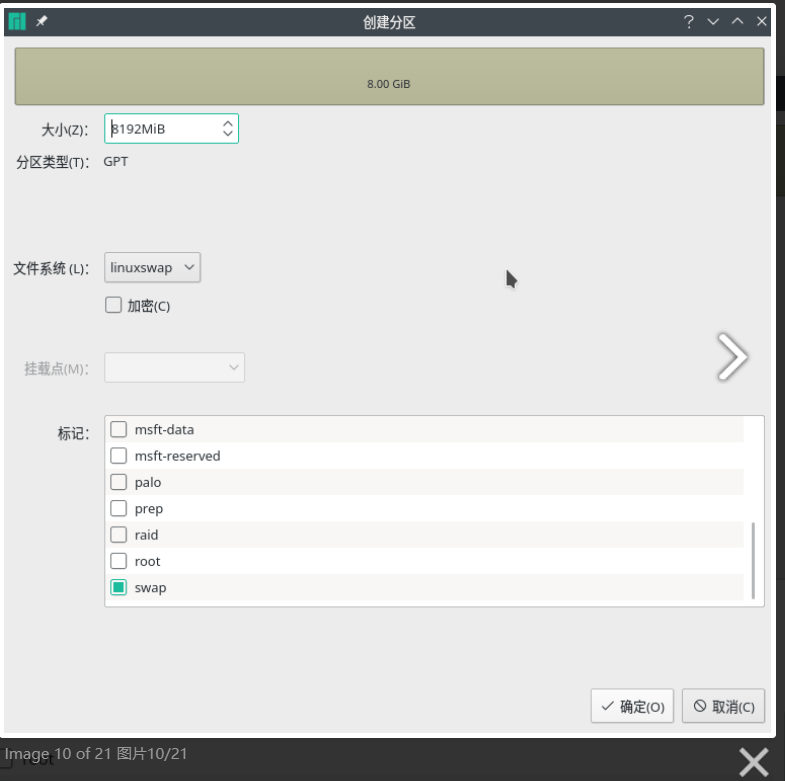Viewport: 785px width, 781px height.
Task: Select the msft-data flag checkbox
Action: tap(119, 430)
